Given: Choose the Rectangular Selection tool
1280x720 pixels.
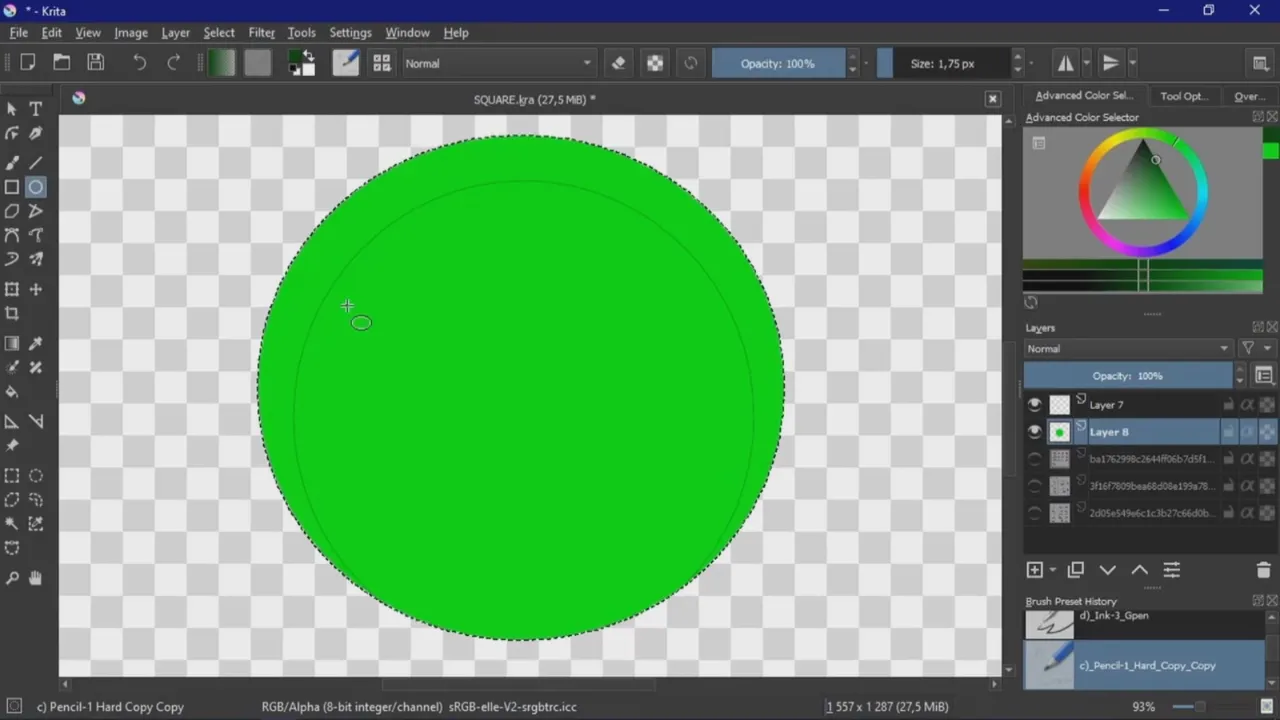Looking at the screenshot, I should [12, 476].
